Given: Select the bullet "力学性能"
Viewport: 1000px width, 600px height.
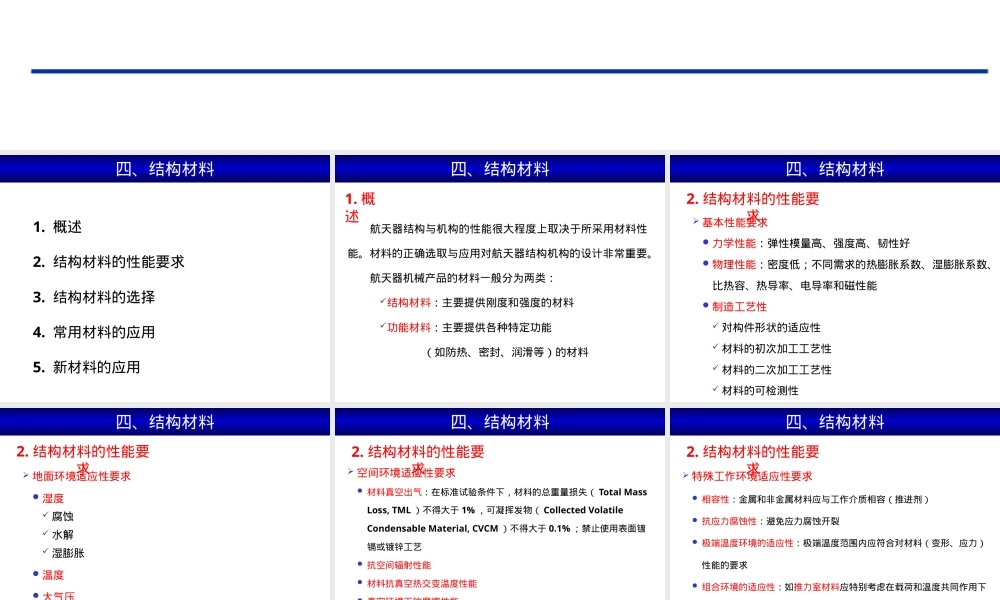Looking at the screenshot, I should [733, 244].
